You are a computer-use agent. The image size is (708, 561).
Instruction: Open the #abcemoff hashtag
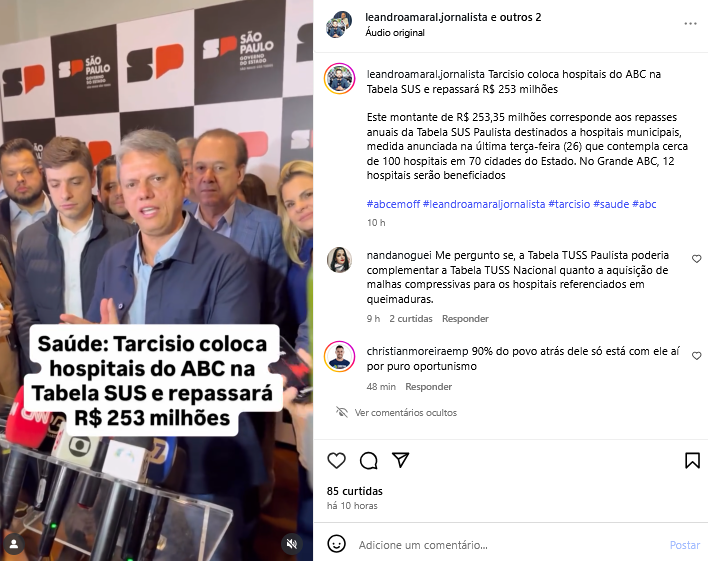393,204
